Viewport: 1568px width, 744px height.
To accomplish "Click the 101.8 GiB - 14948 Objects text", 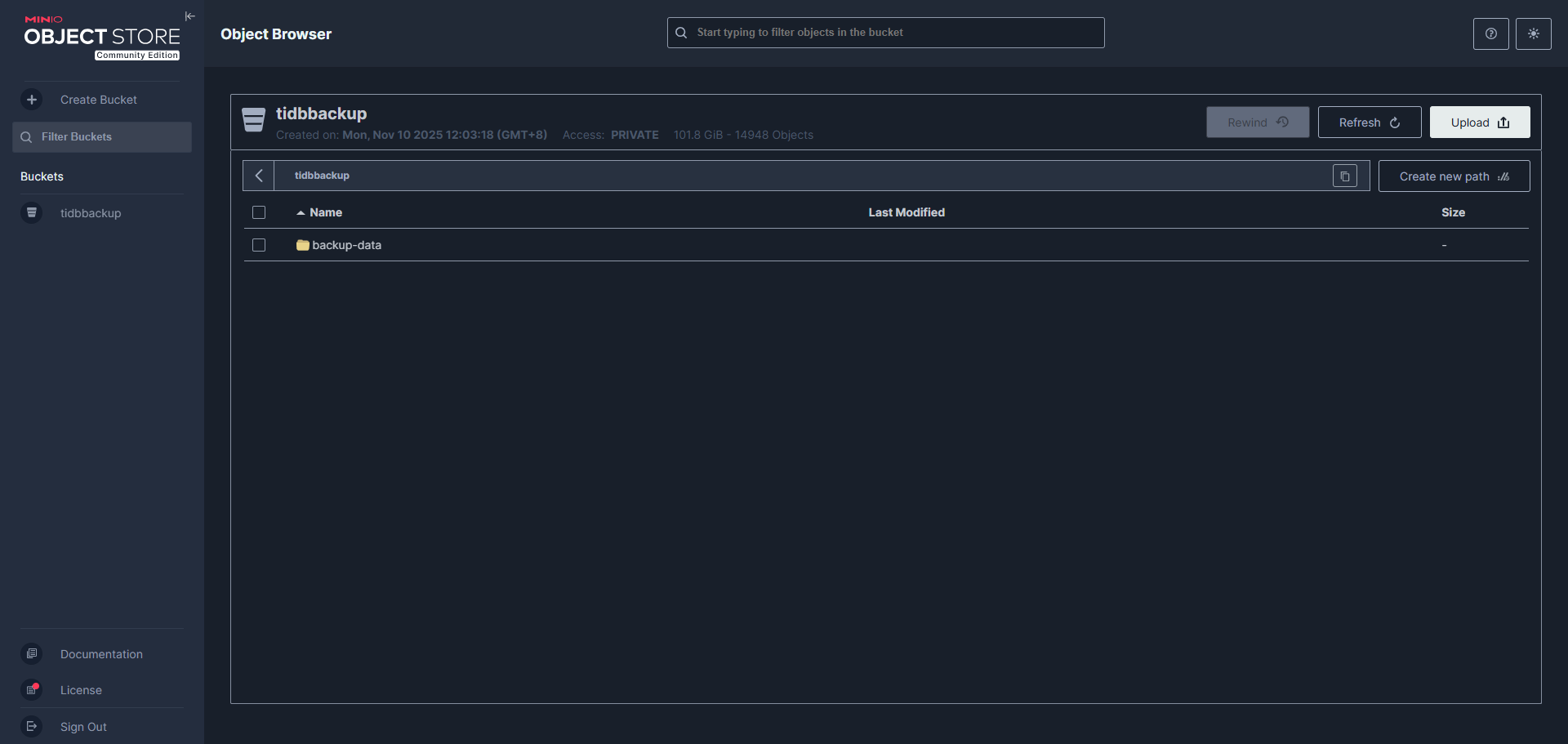I will click(743, 135).
